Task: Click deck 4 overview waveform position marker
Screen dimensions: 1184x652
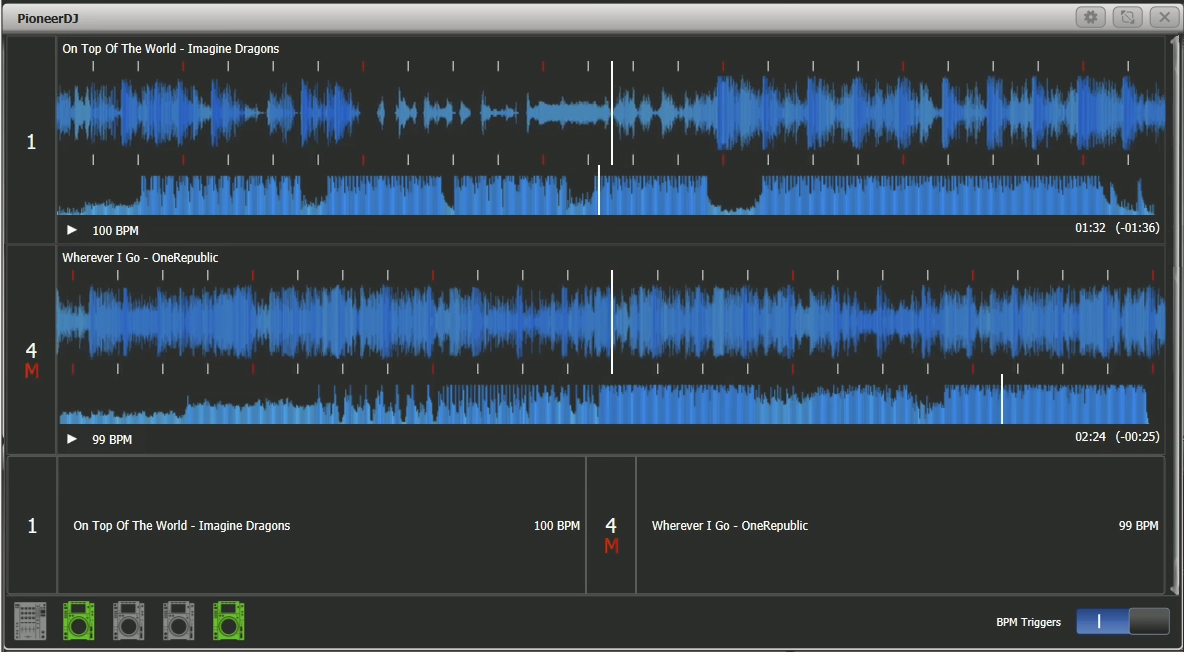Action: coord(1002,400)
